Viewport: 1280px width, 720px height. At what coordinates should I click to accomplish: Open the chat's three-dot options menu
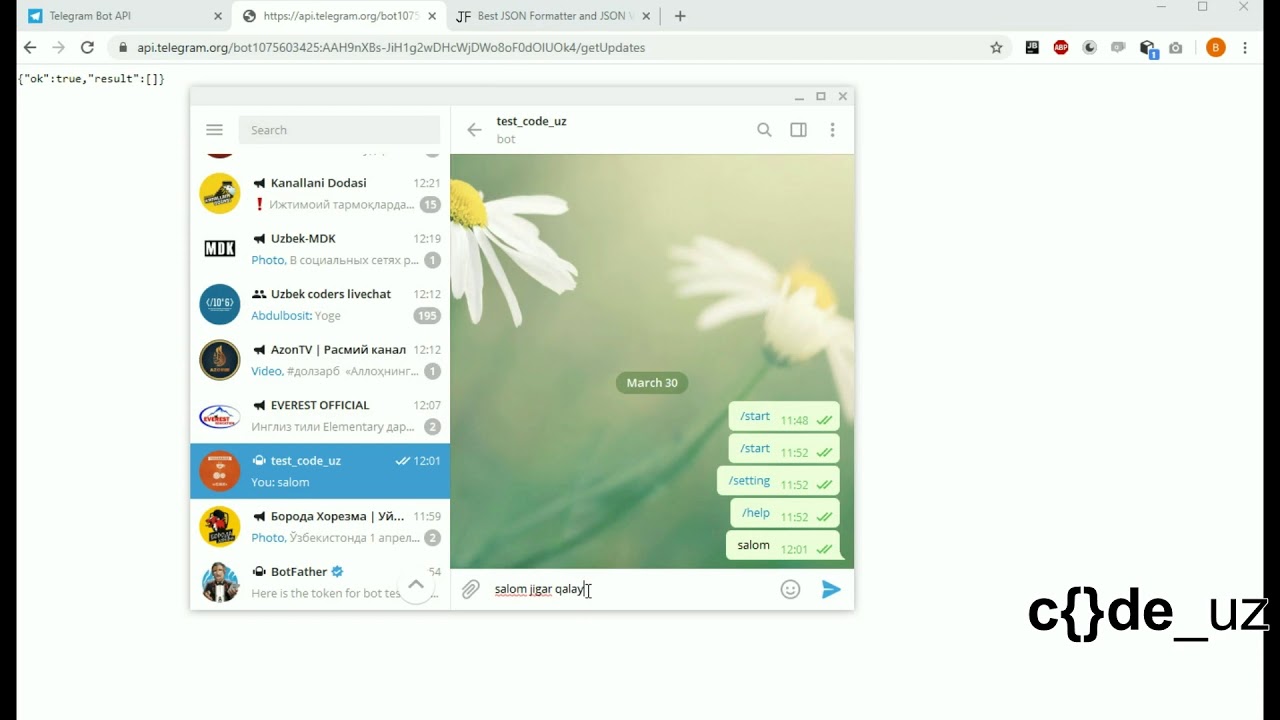[832, 130]
